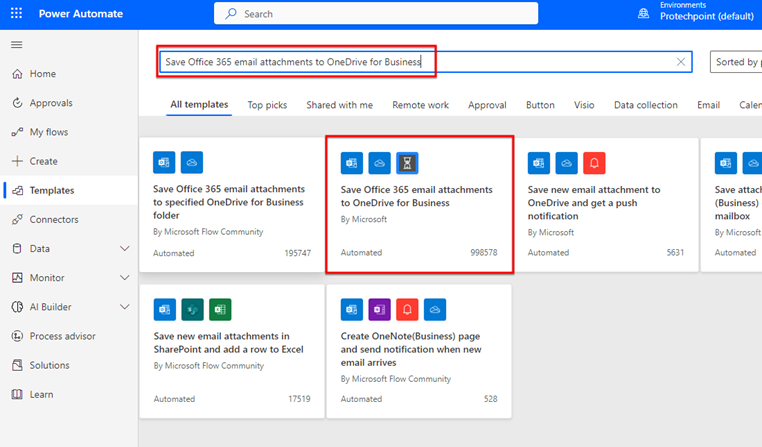Click the green Excel icon on card

point(220,309)
